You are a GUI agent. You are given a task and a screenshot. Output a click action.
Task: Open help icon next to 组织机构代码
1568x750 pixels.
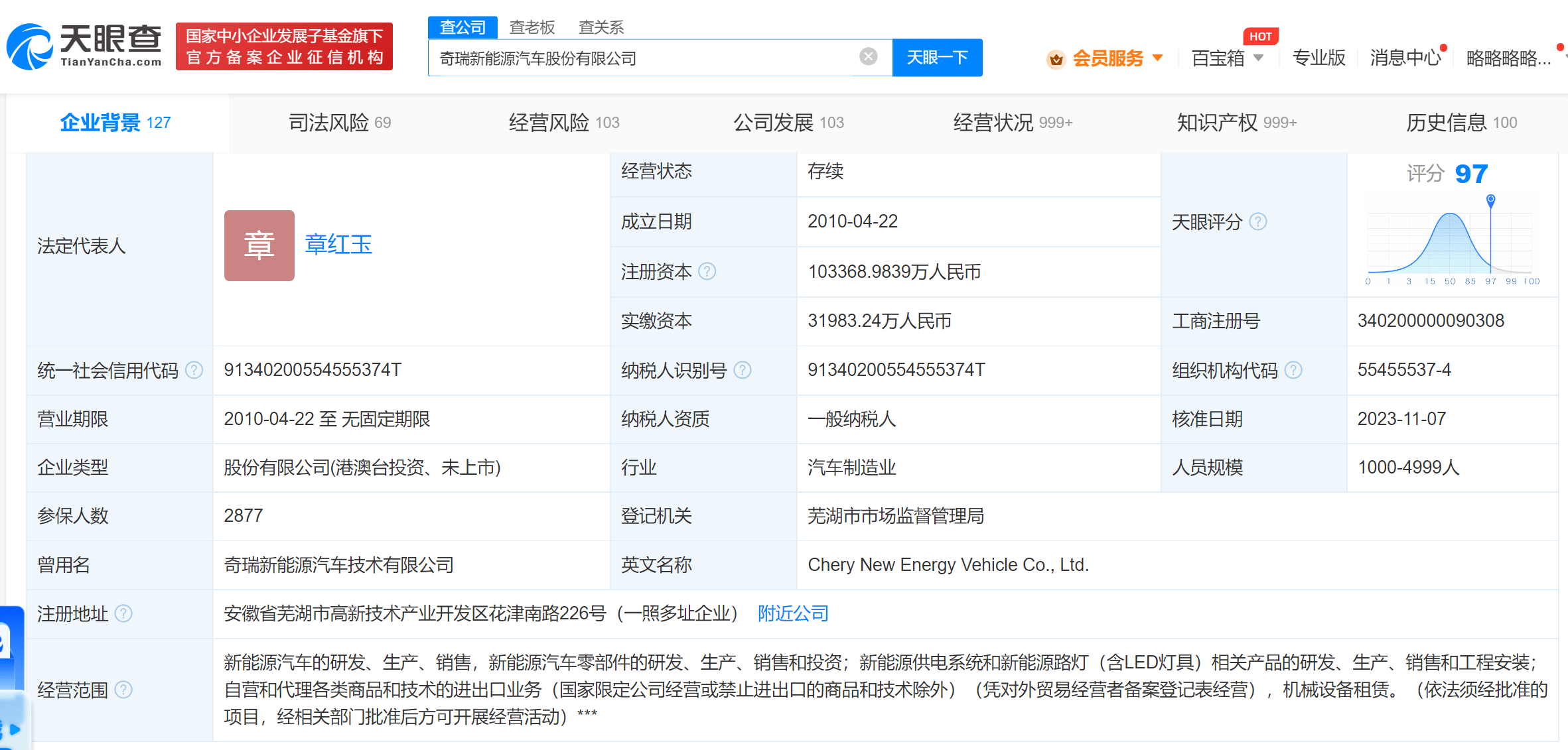coord(1293,370)
